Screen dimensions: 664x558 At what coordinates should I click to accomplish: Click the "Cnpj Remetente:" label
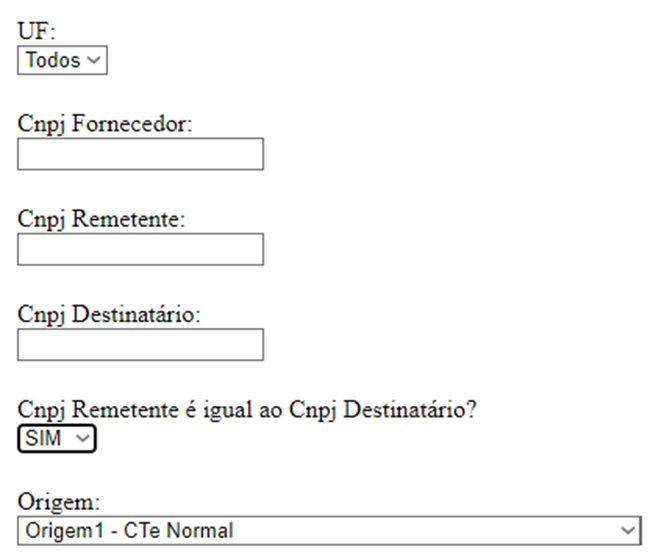[102, 219]
